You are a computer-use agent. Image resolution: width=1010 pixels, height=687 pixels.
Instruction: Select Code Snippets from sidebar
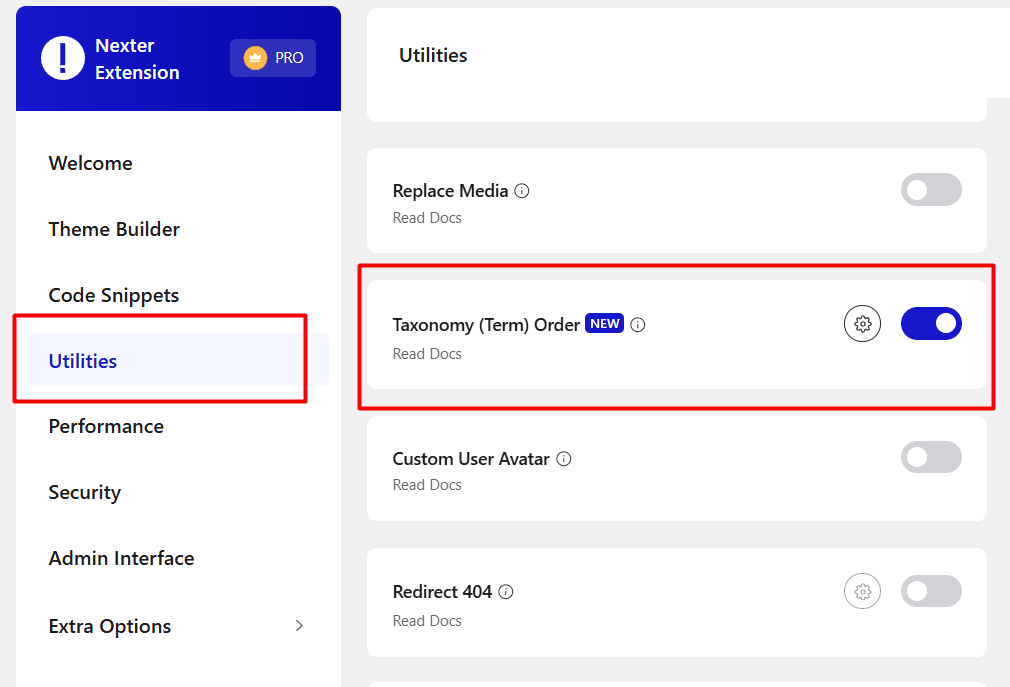tap(114, 295)
